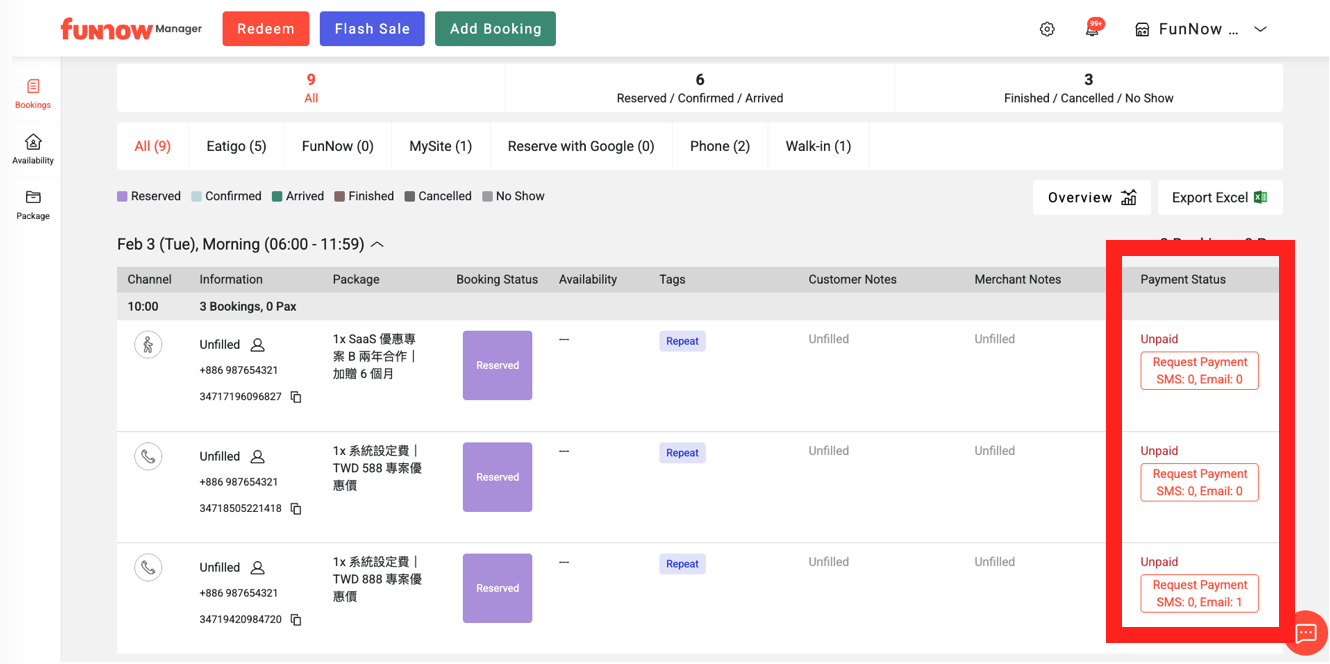Viewport: 1330px width, 664px height.
Task: Show Finished / Cancelled / No Show bookings
Action: [1088, 88]
